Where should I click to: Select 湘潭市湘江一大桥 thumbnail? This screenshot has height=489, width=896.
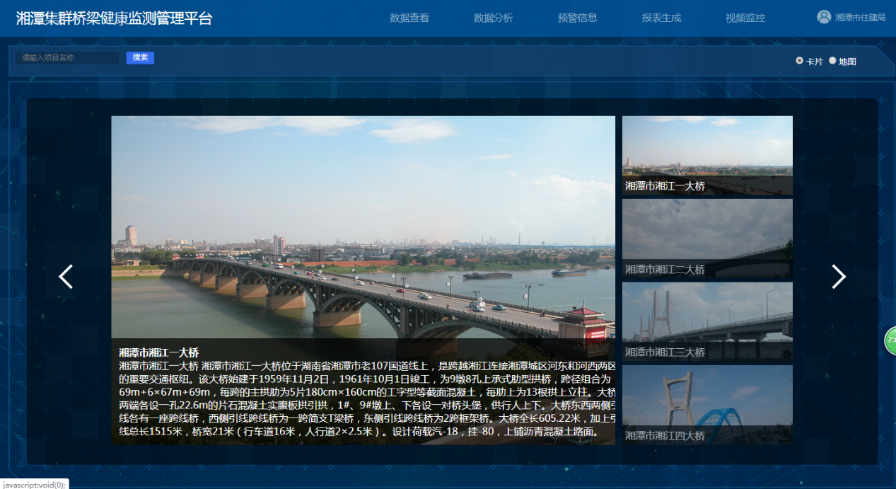pos(707,155)
